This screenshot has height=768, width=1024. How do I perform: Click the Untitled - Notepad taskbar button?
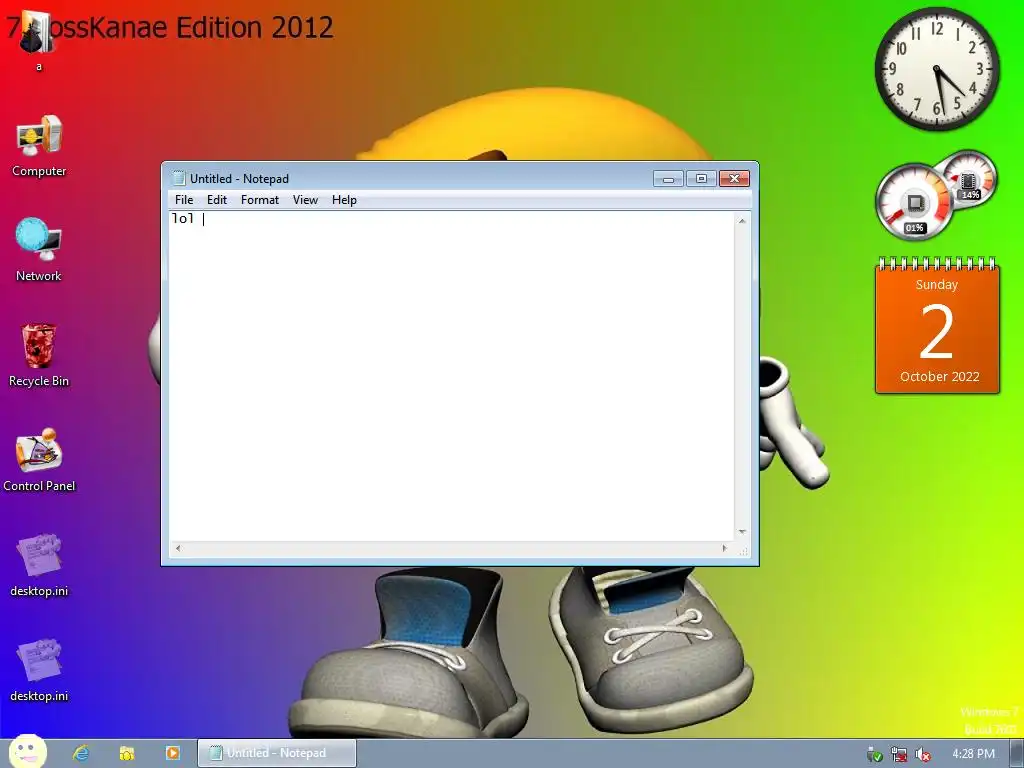click(277, 753)
